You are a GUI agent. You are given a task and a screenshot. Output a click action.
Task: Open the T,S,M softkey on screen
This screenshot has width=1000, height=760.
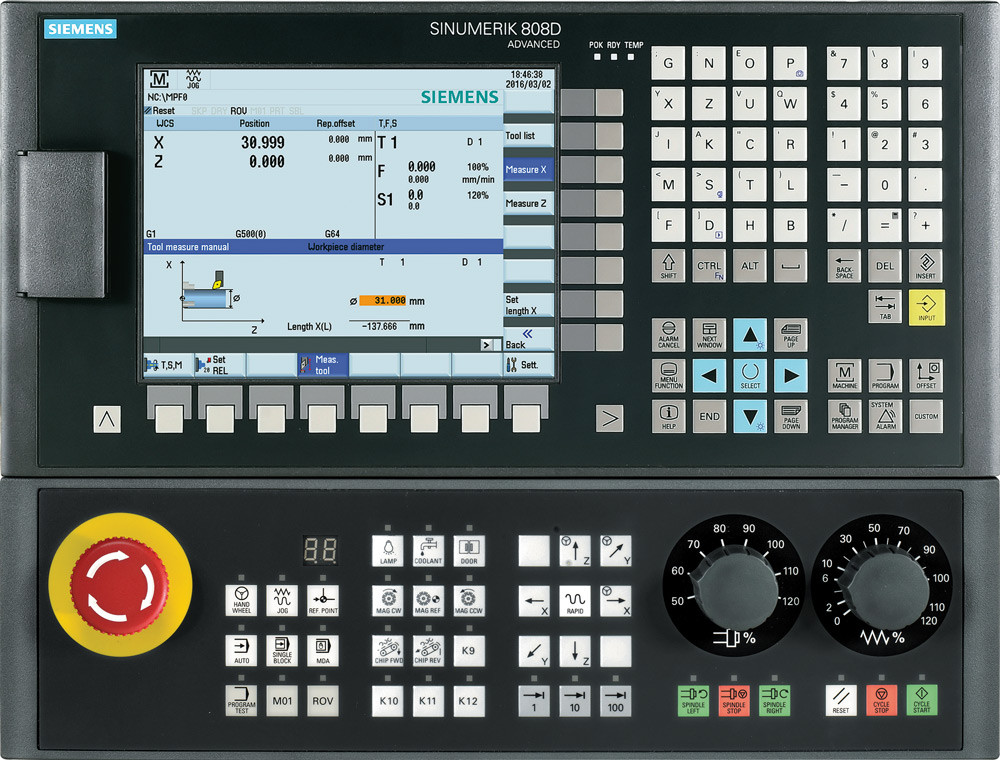tap(168, 365)
